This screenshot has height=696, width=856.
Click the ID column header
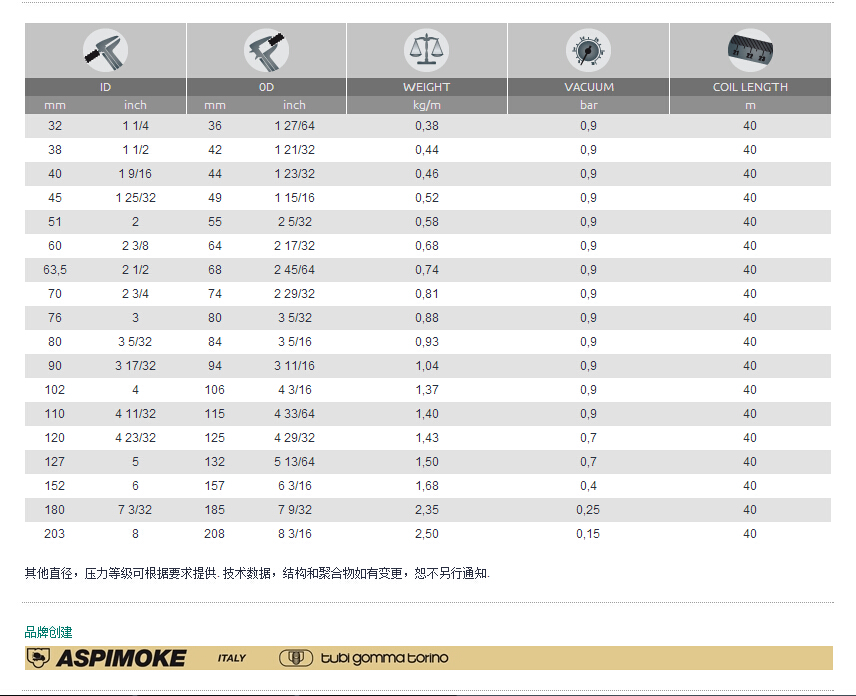click(105, 87)
